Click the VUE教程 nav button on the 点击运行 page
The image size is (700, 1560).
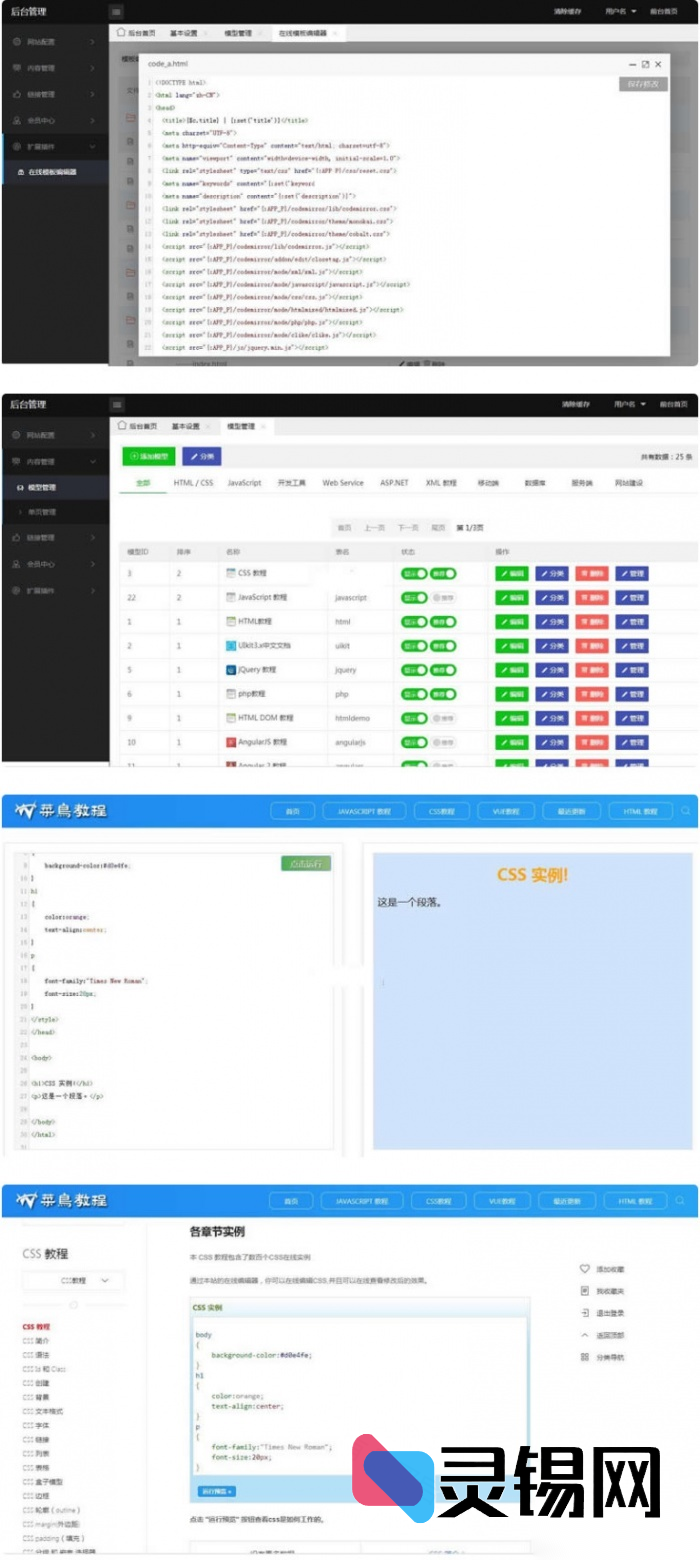click(x=504, y=811)
